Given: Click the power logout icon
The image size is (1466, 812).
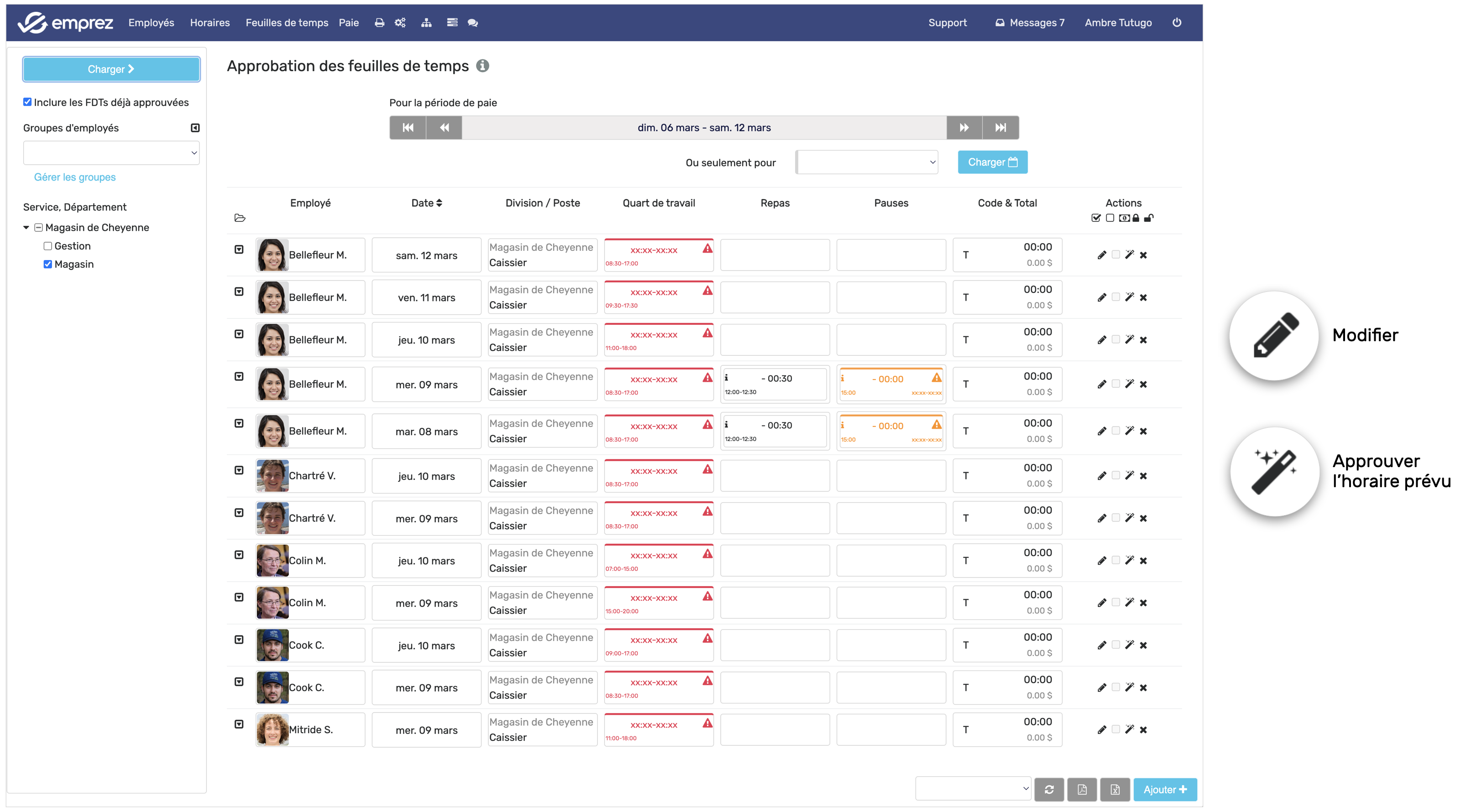Looking at the screenshot, I should point(1176,23).
